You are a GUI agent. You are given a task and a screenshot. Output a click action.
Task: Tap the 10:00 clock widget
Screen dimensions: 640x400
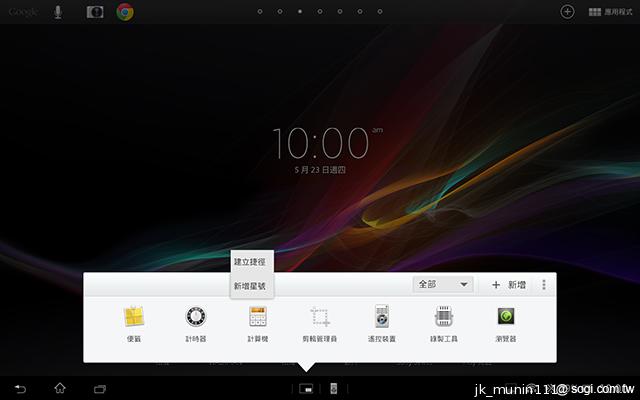[327, 142]
